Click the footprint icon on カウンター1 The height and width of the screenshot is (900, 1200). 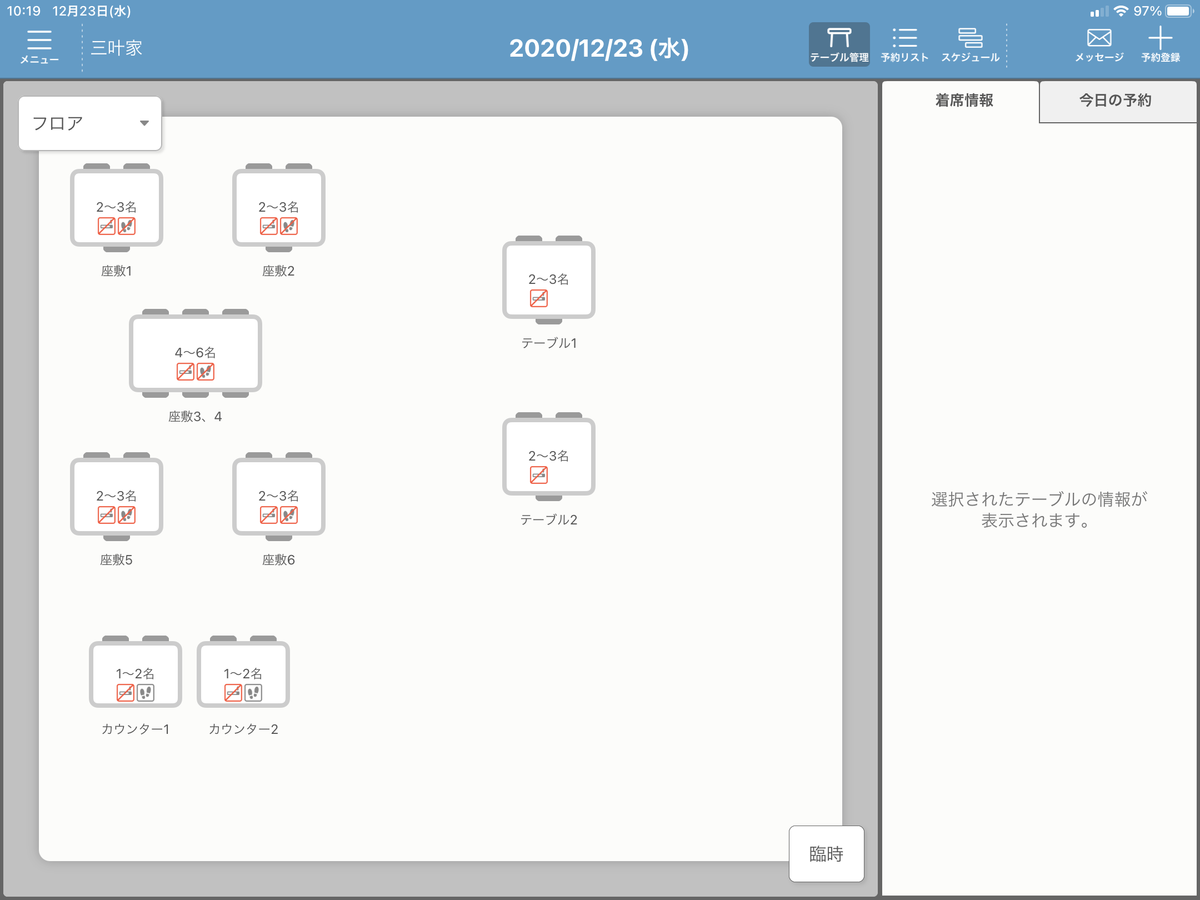pyautogui.click(x=146, y=693)
